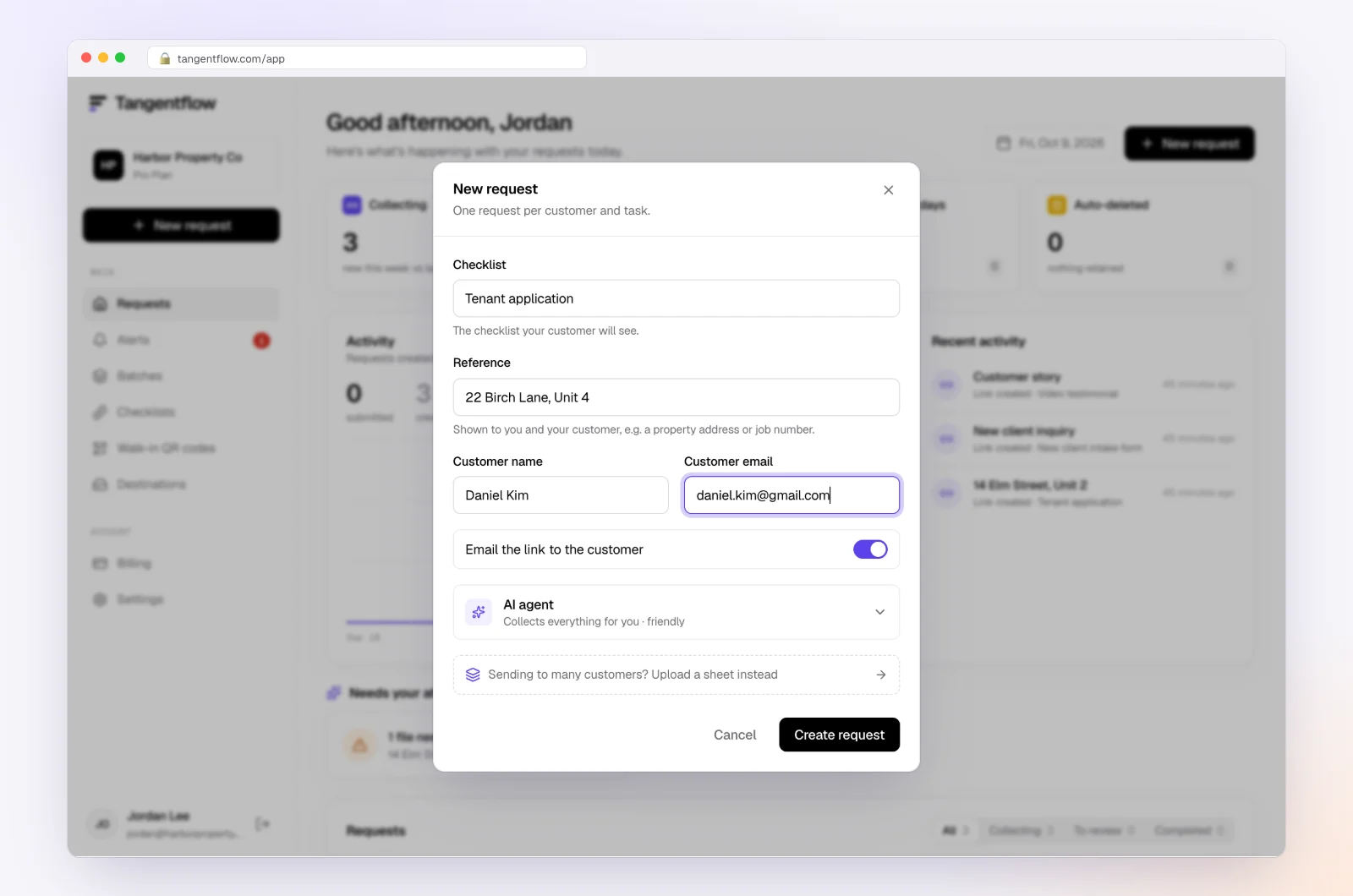Screen dimensions: 1353x896
Task: Click the Billing card icon in the sidebar
Action: point(100,563)
